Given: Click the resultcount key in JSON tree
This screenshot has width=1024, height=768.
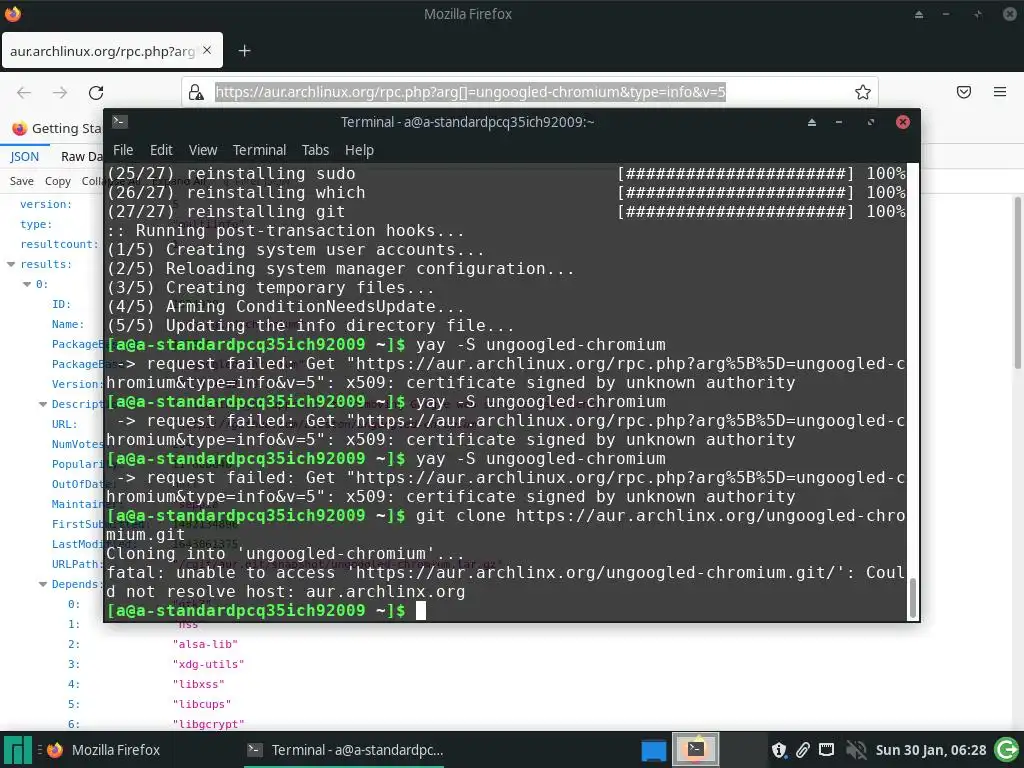Looking at the screenshot, I should point(59,244).
